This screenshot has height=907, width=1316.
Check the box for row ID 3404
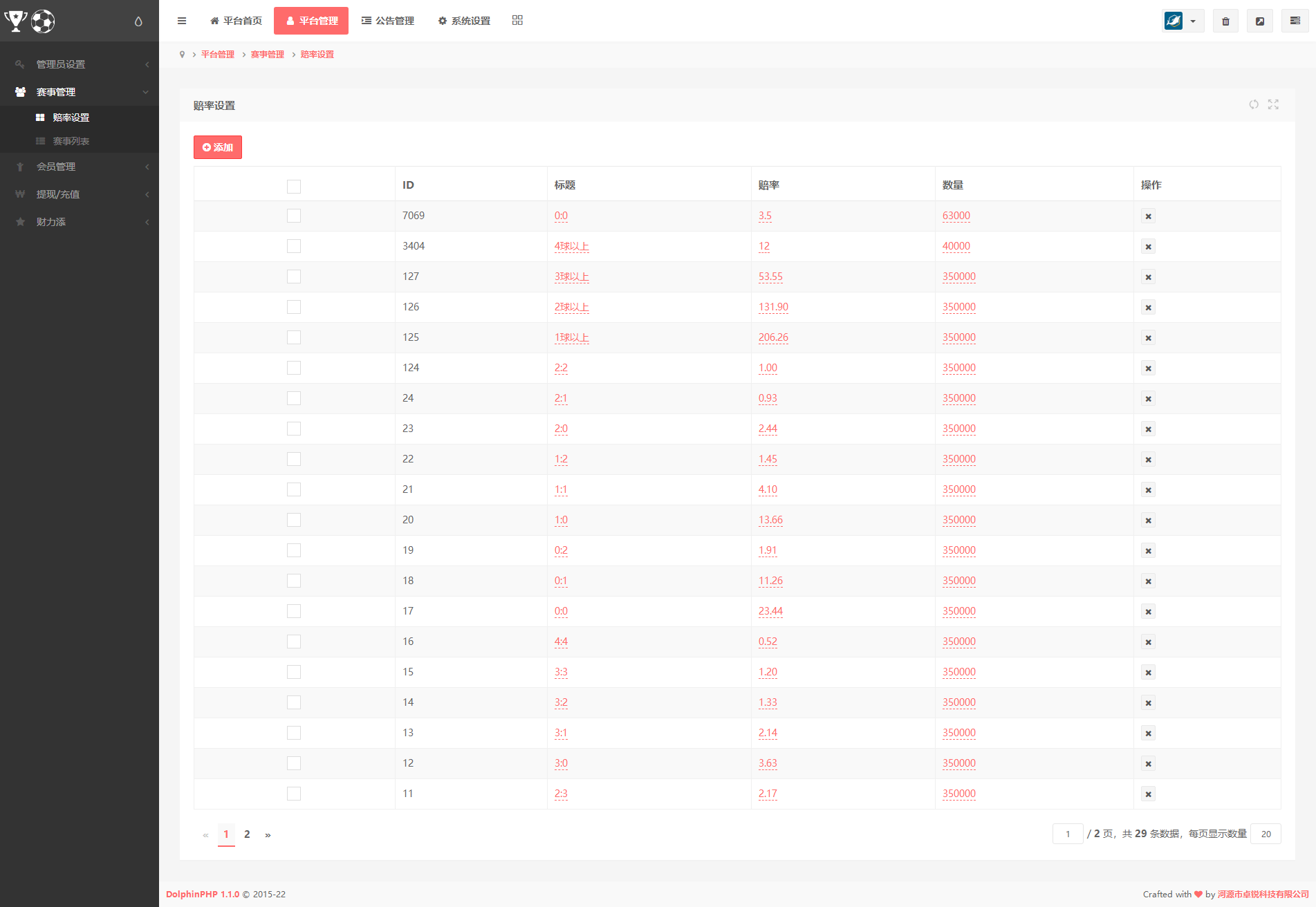[x=294, y=246]
